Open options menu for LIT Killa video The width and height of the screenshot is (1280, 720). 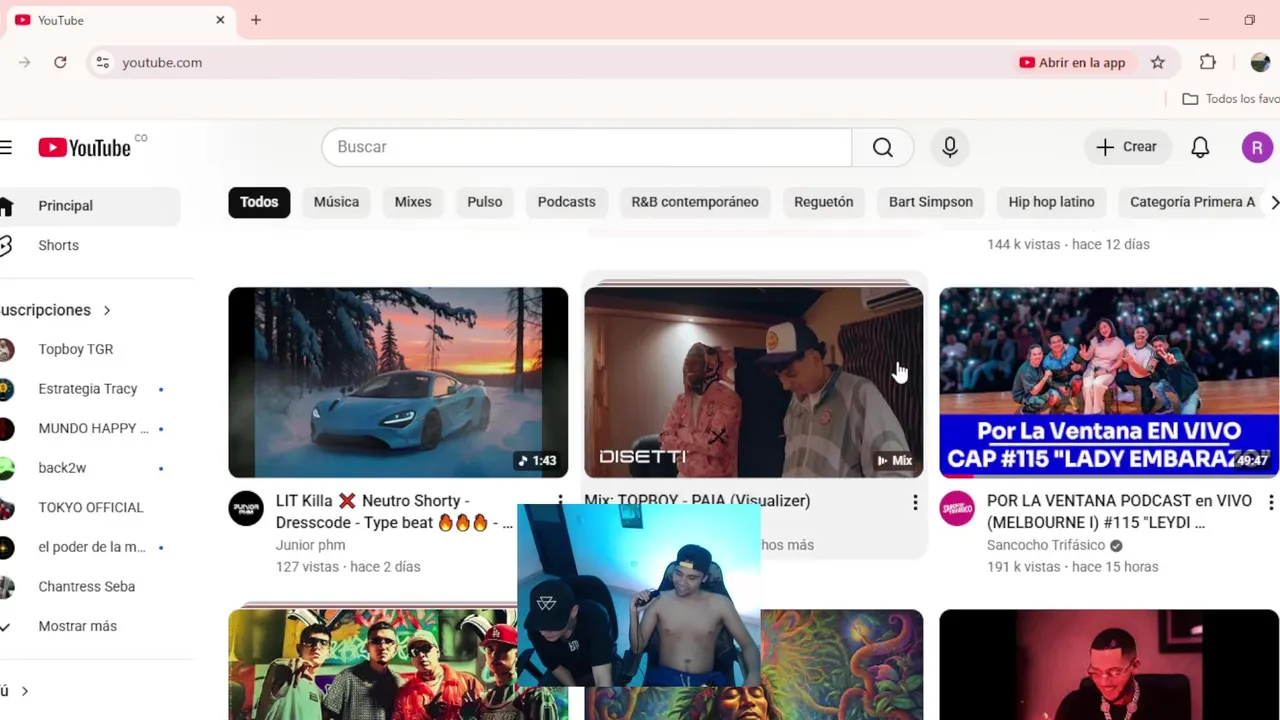coord(560,500)
